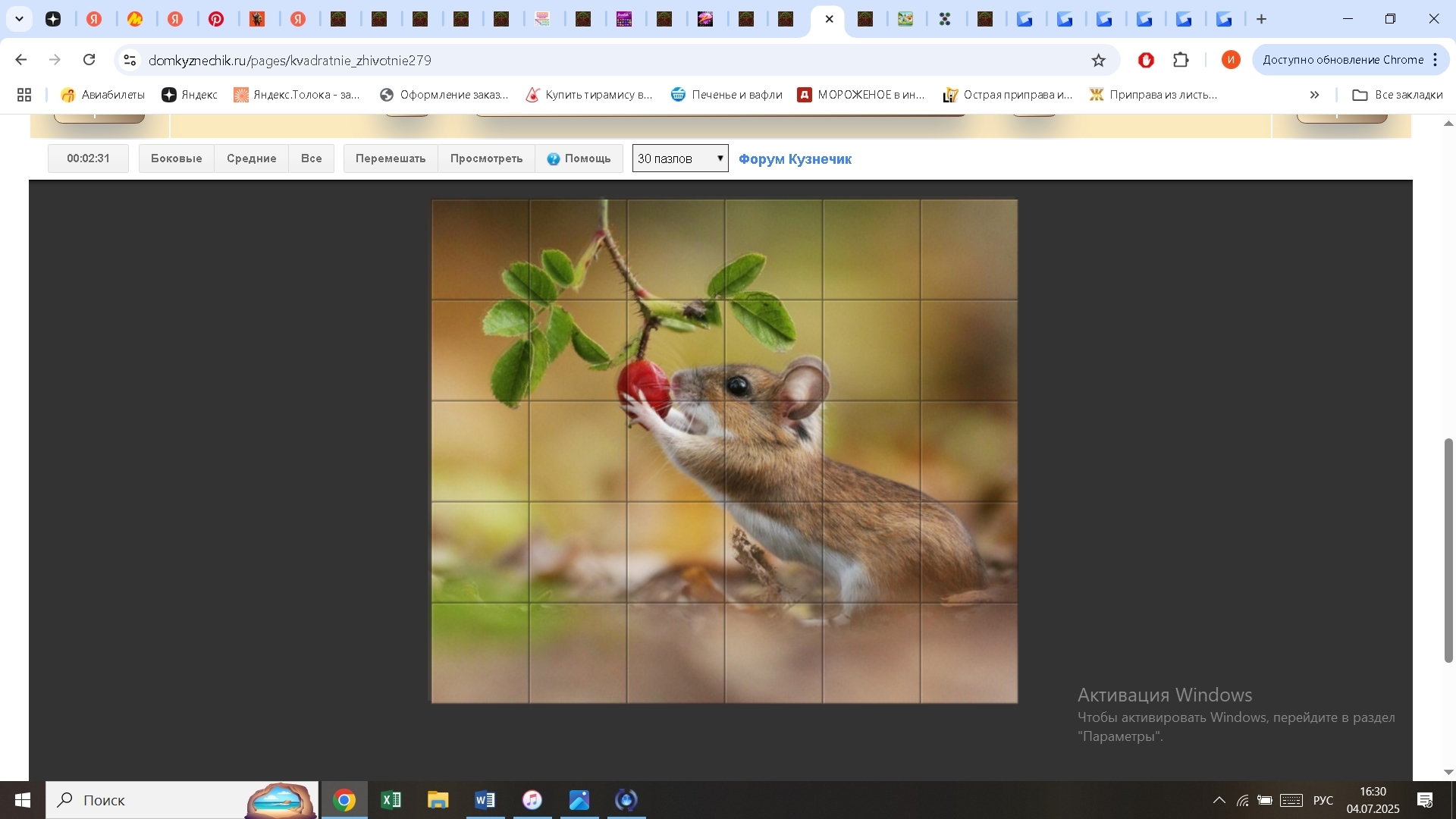Screen dimensions: 1456x819
Task: Open the tab search dropdown arrow
Action: click(19, 19)
